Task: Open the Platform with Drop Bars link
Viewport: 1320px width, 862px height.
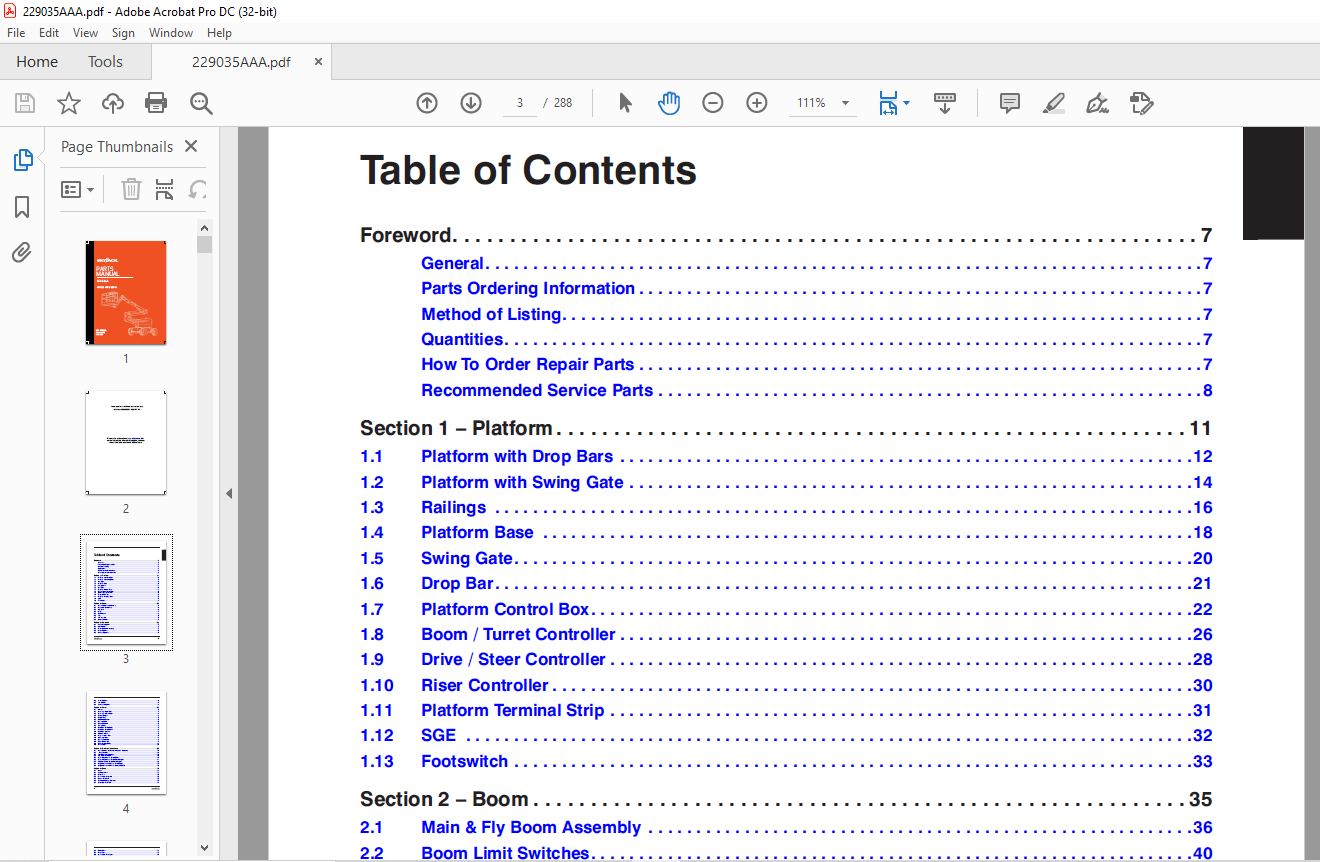Action: coord(517,457)
